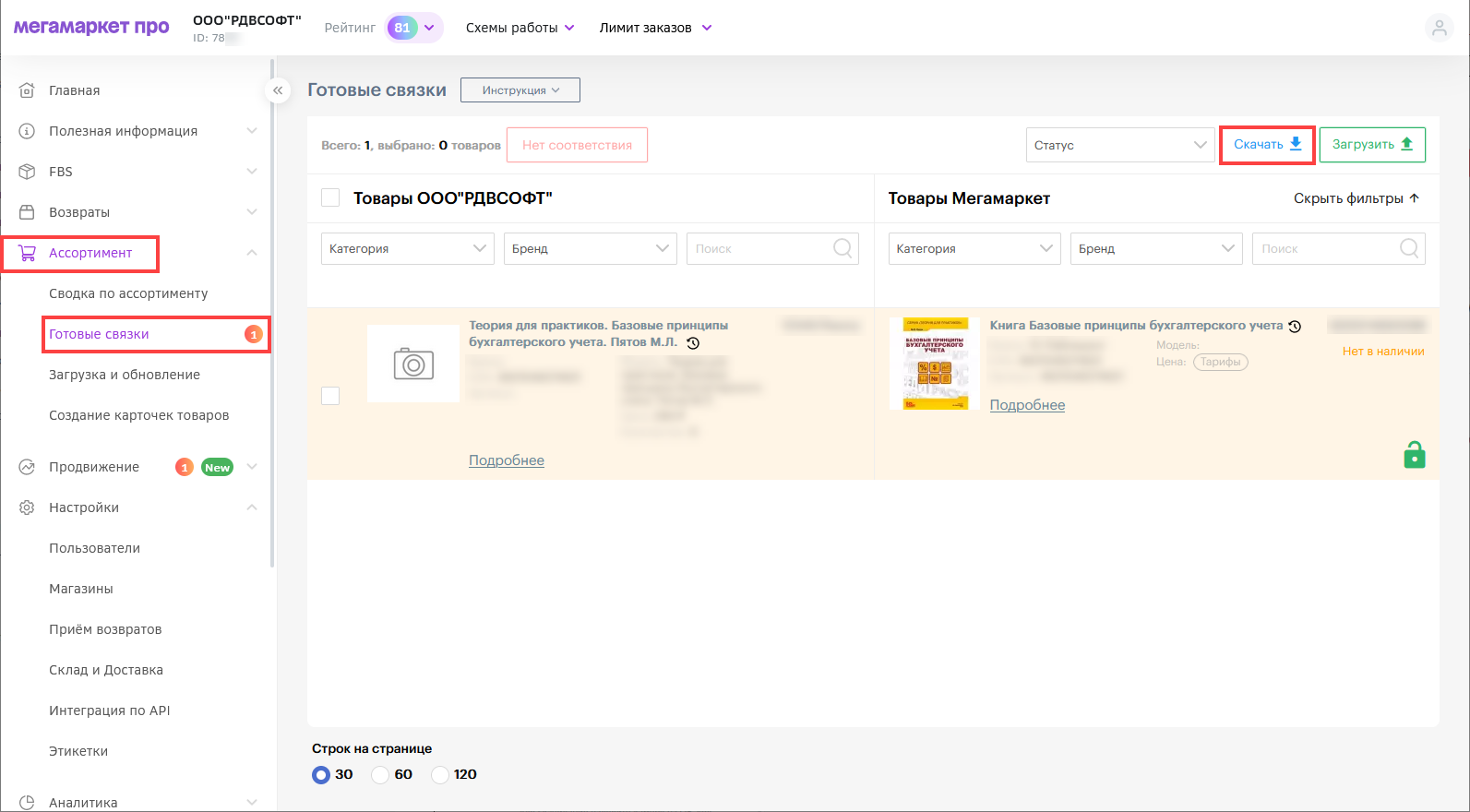
Task: Click search magnifier in Megamarket goods filter
Action: click(1409, 248)
